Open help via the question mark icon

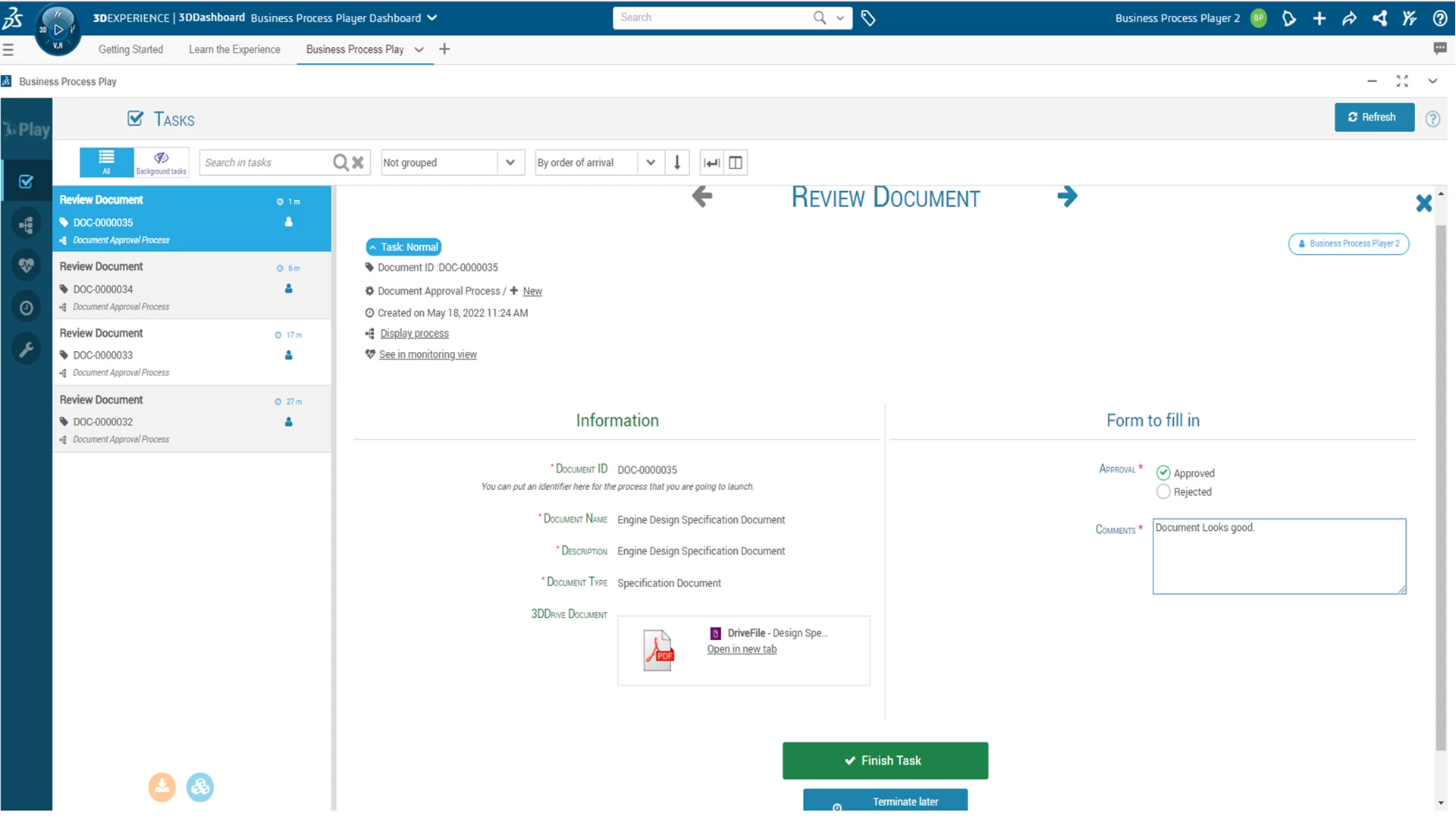1439,18
